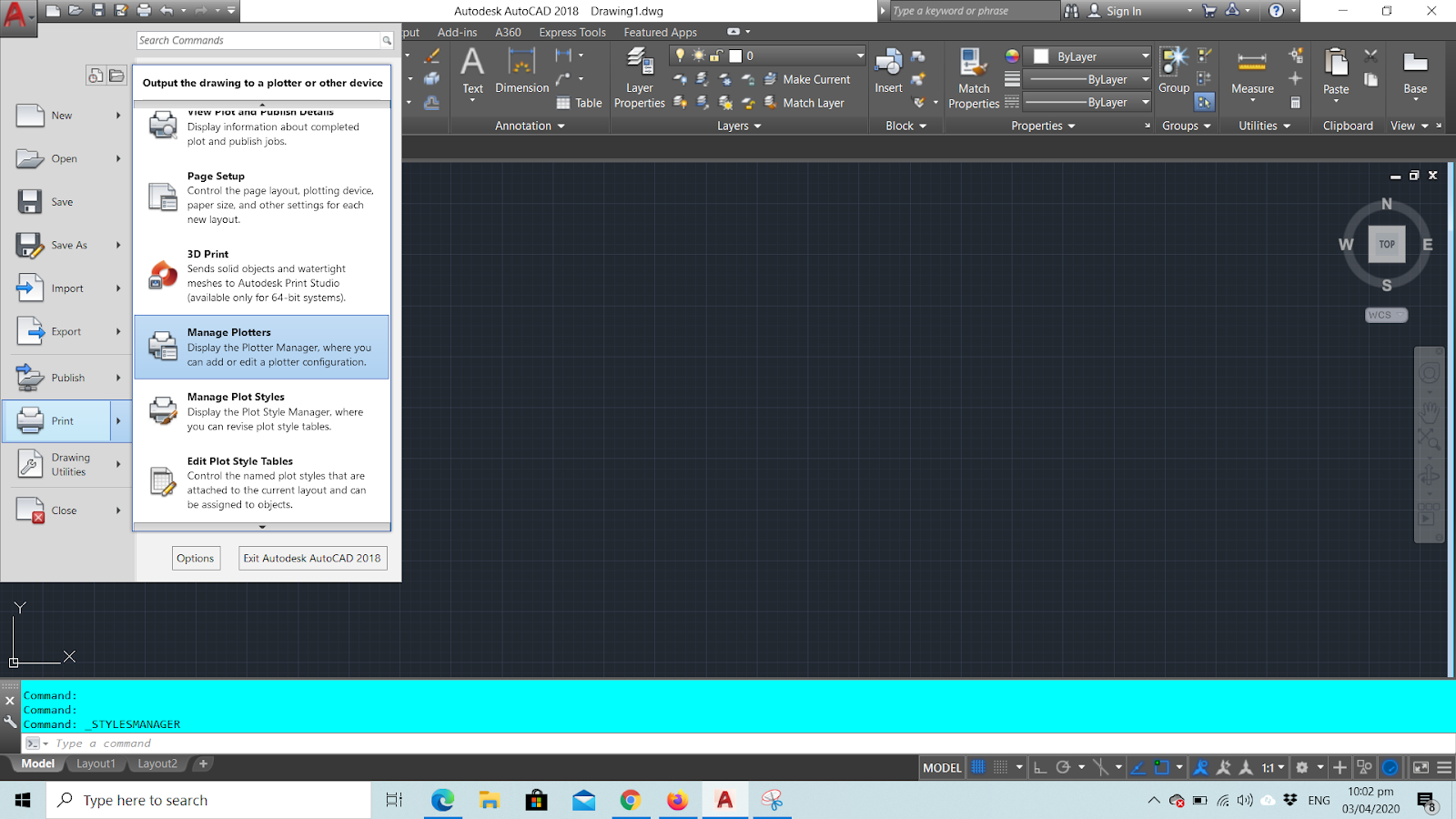Viewport: 1456px width, 819px height.
Task: Click the Autodesk App Store cart icon
Action: click(1209, 11)
